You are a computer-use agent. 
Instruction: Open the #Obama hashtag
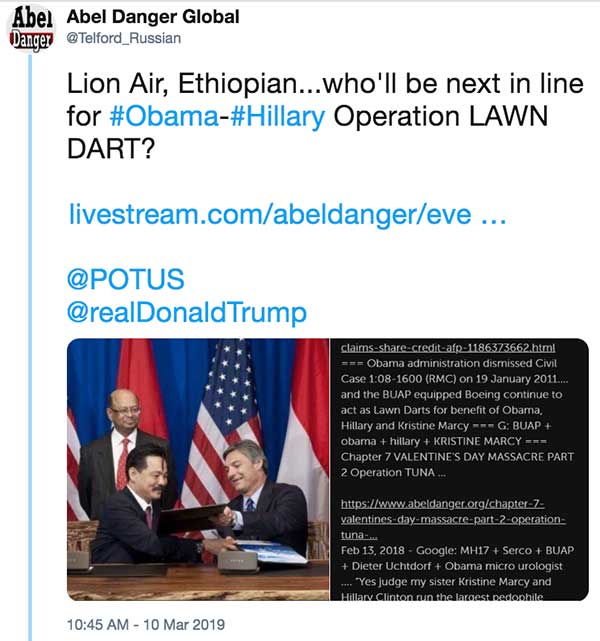click(x=164, y=116)
